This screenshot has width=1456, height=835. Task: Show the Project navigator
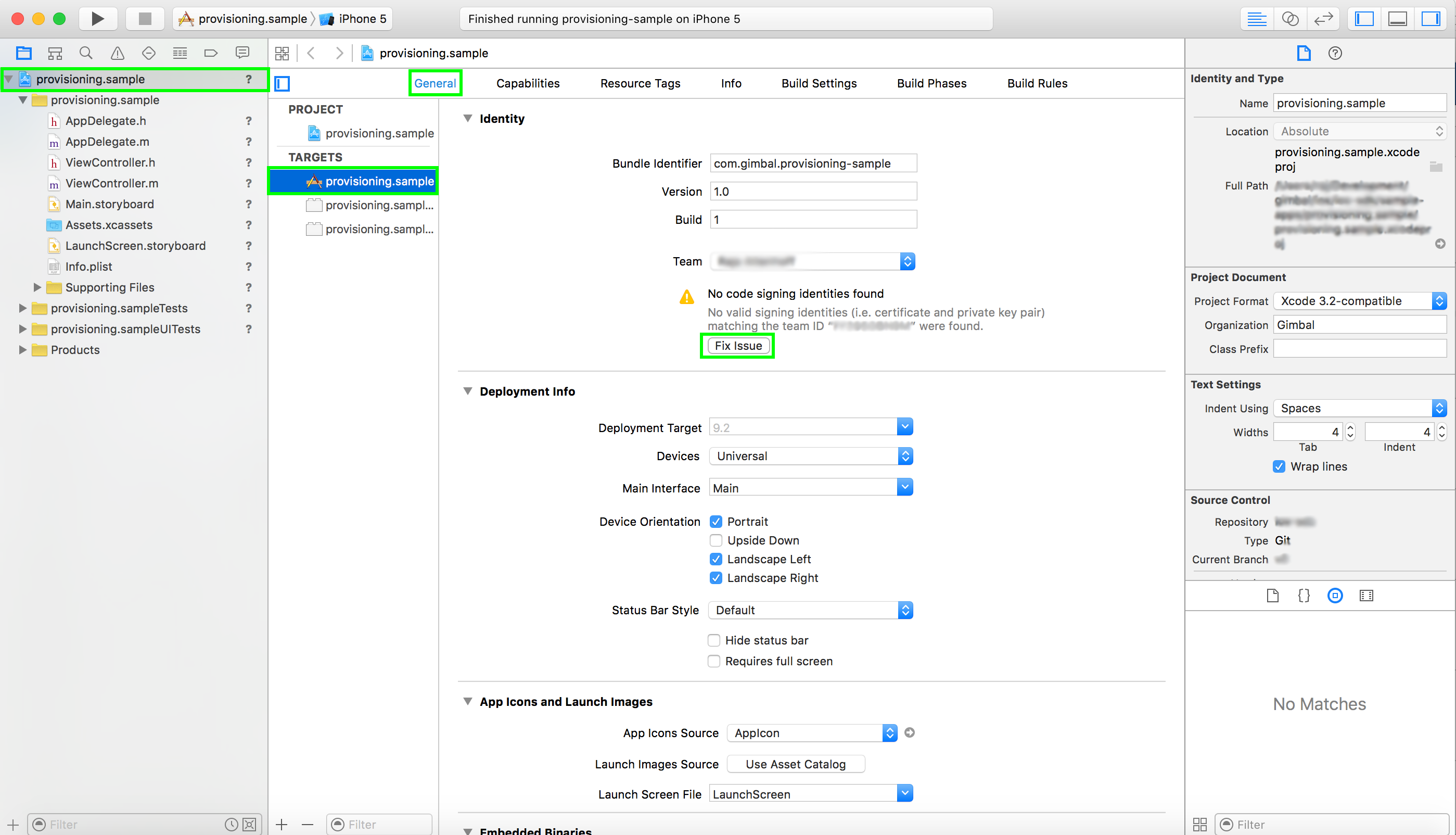pos(23,53)
